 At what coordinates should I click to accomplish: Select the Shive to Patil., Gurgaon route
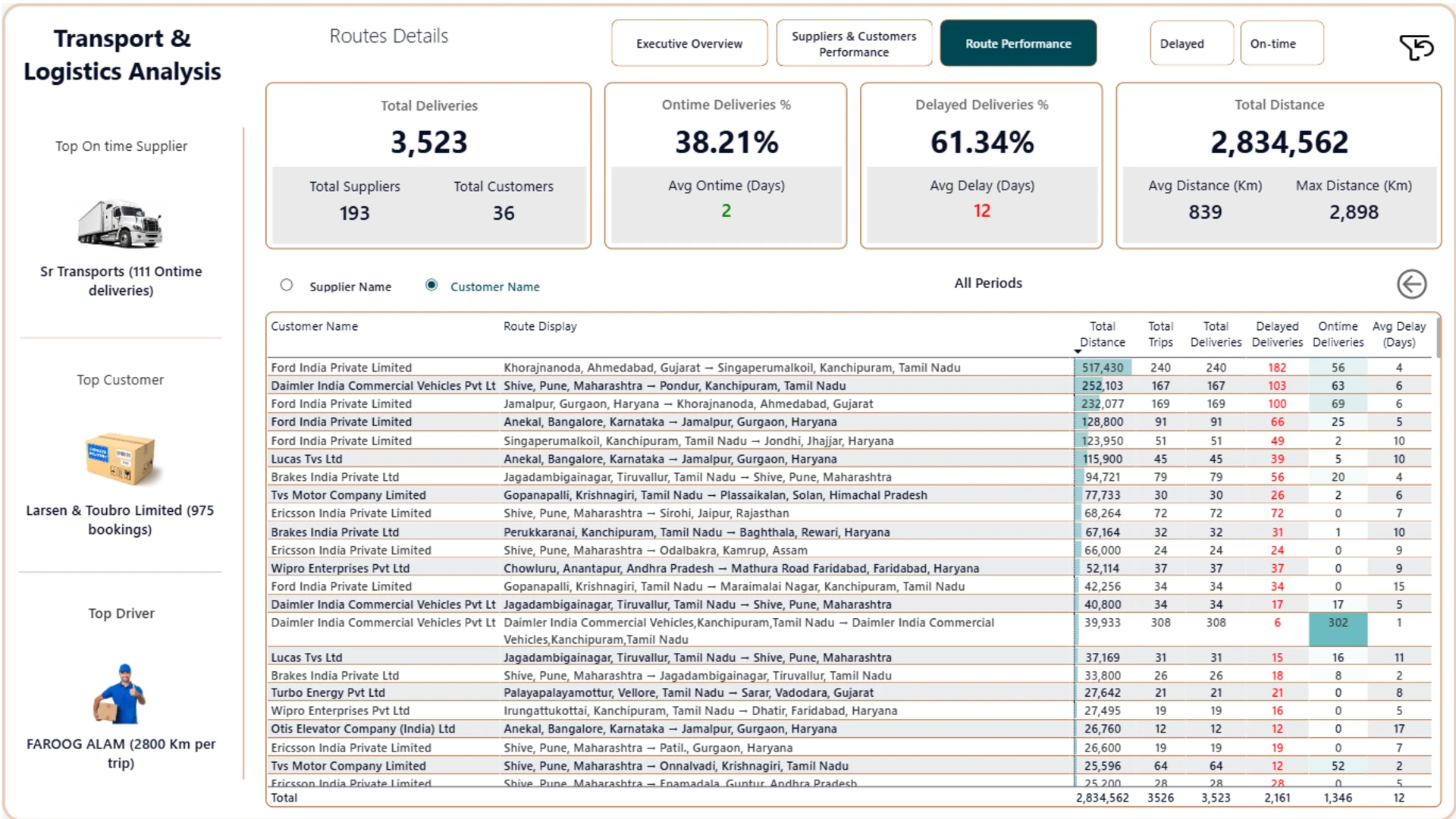(x=849, y=748)
